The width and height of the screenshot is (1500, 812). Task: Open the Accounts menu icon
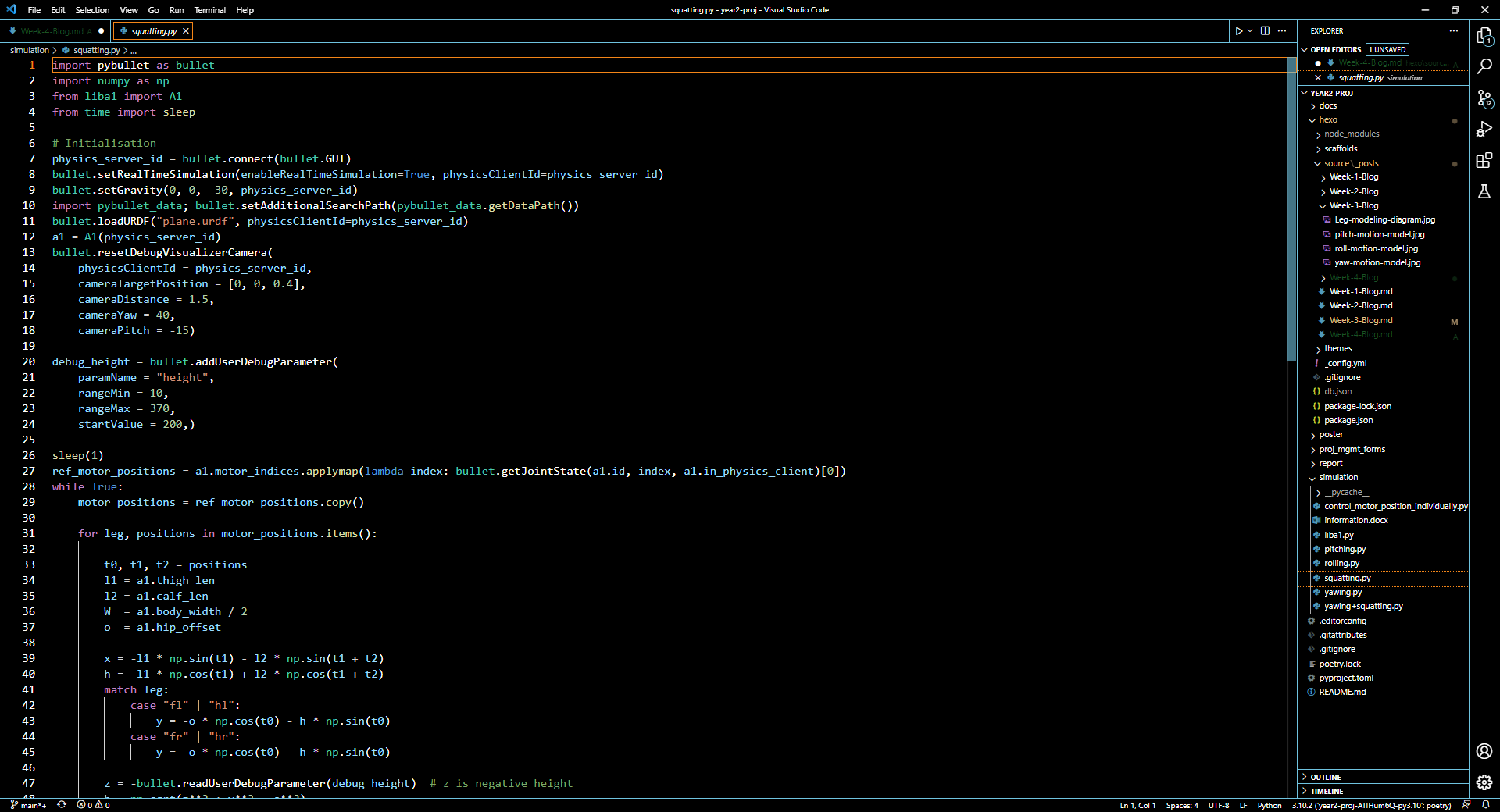click(1484, 751)
